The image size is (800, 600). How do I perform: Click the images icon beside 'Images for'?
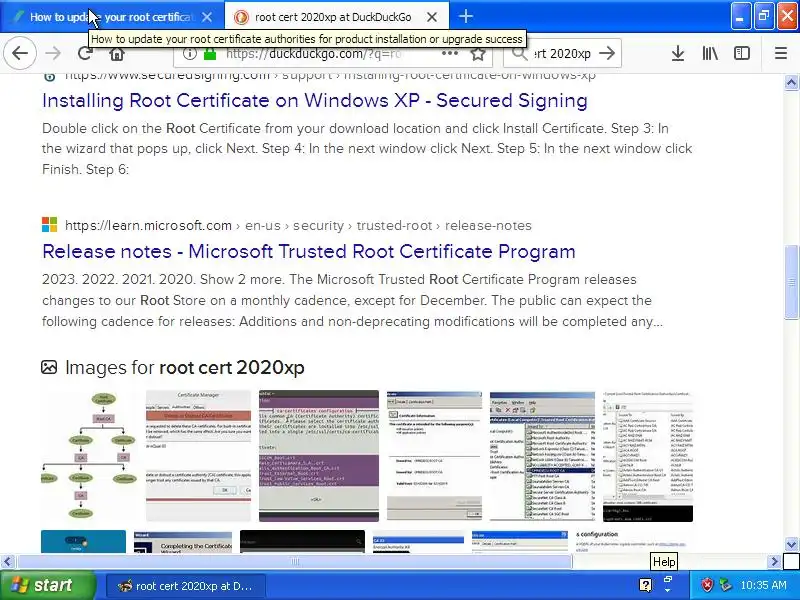coord(49,367)
